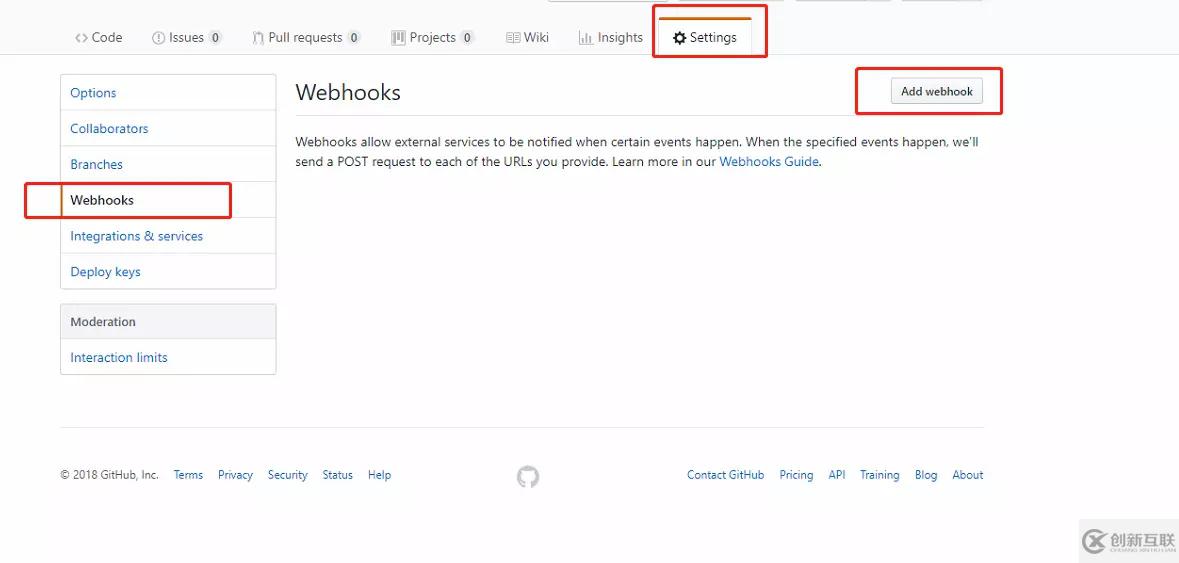
Task: Open Integrations & services settings
Action: coord(136,236)
